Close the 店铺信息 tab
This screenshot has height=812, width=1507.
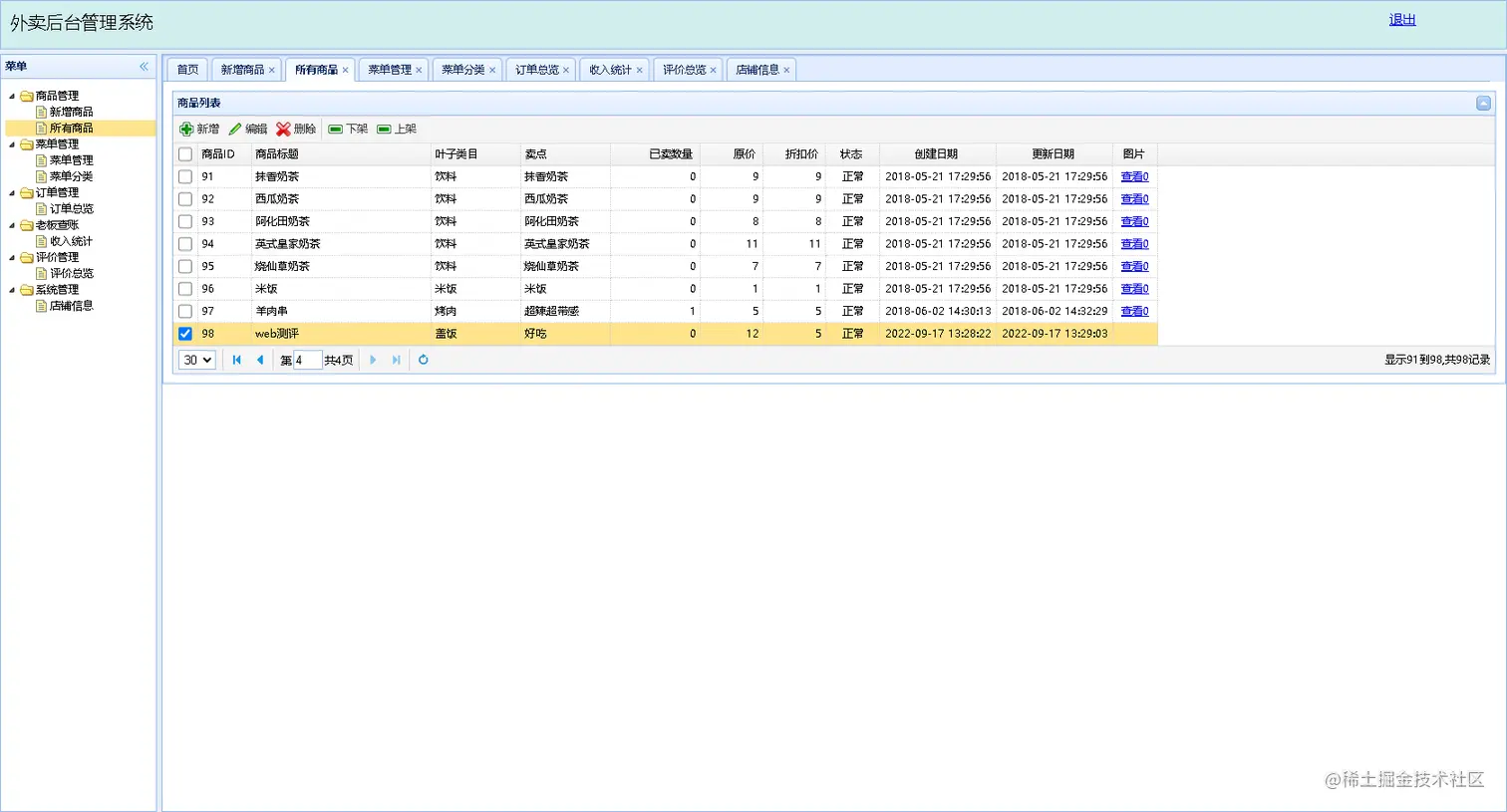[x=786, y=70]
